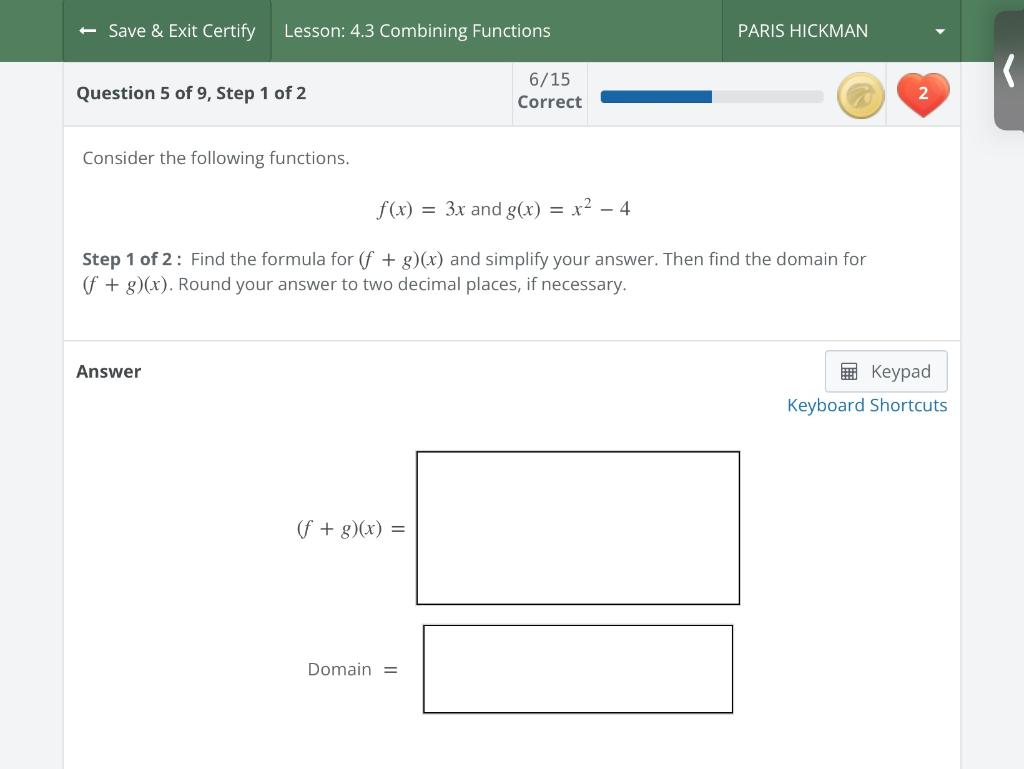Click Save & Exit Certify
The height and width of the screenshot is (769, 1024).
(167, 31)
